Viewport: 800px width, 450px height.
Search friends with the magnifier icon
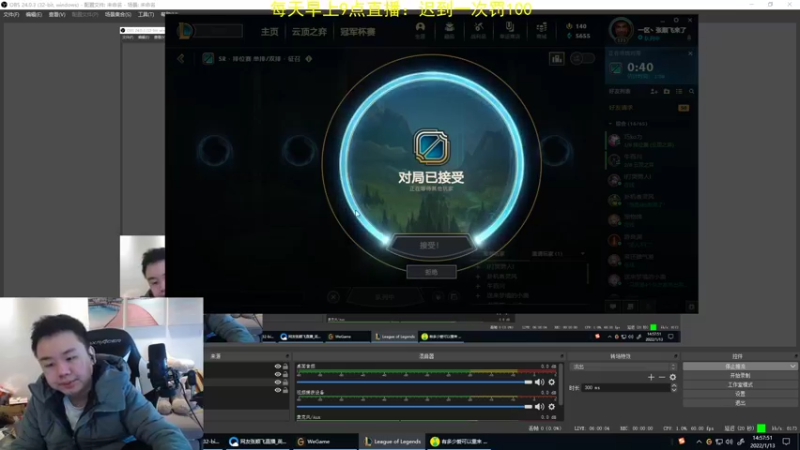click(x=691, y=91)
